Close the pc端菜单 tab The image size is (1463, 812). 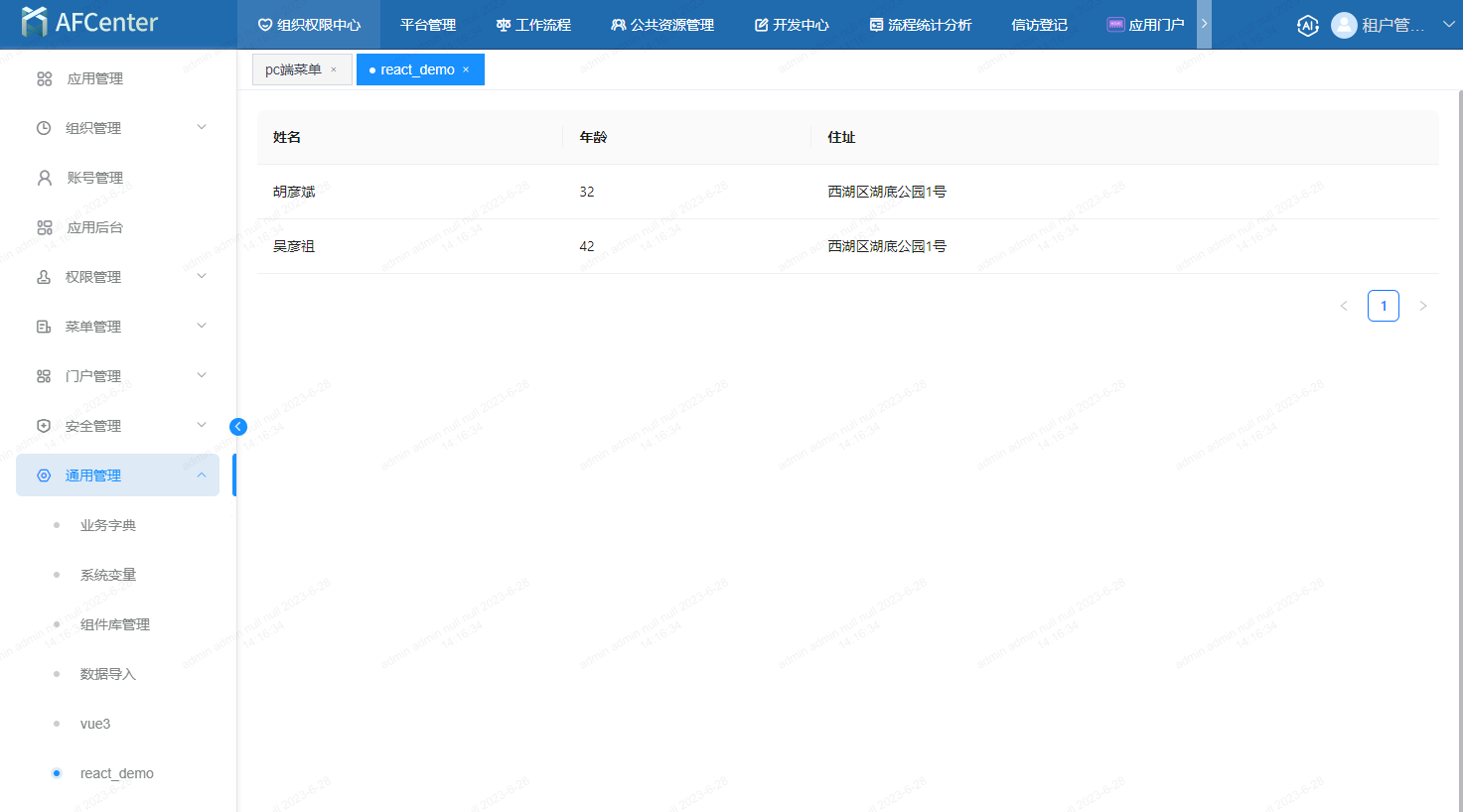tap(334, 69)
